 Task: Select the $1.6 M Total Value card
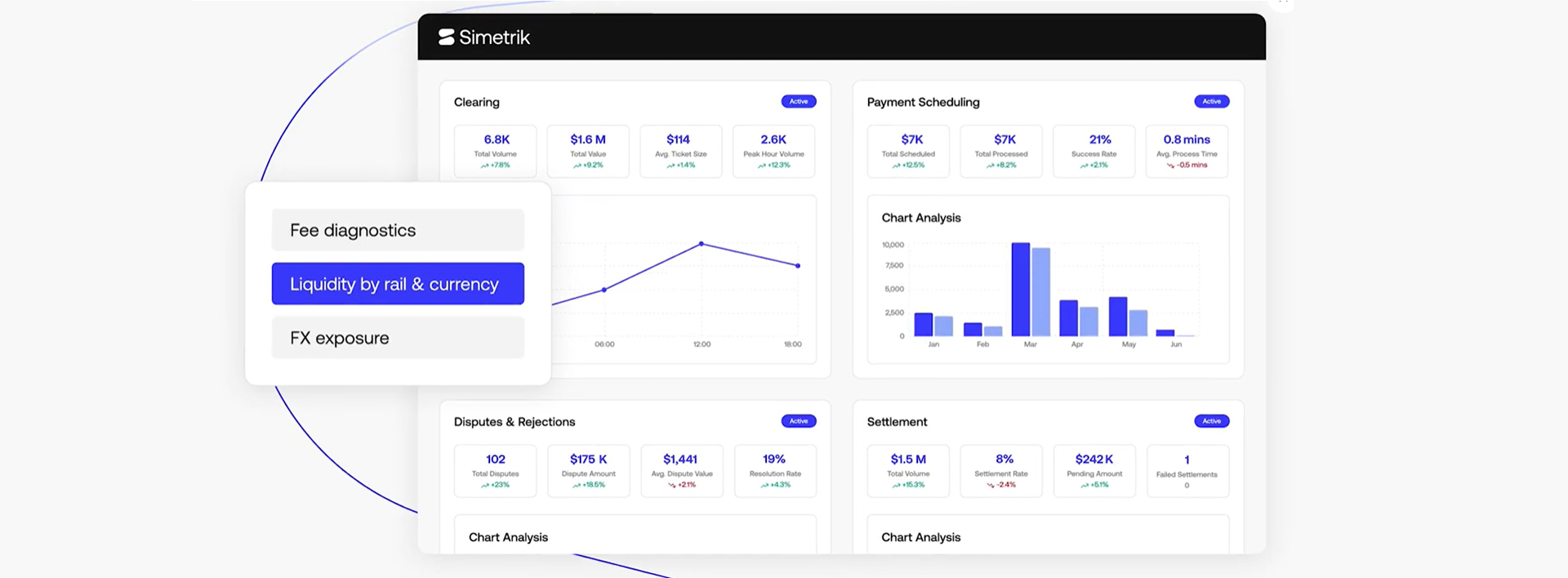(588, 151)
